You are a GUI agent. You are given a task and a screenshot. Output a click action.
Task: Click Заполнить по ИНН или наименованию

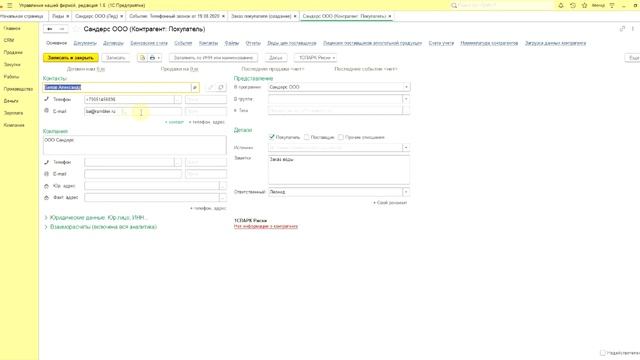pyautogui.click(x=213, y=58)
